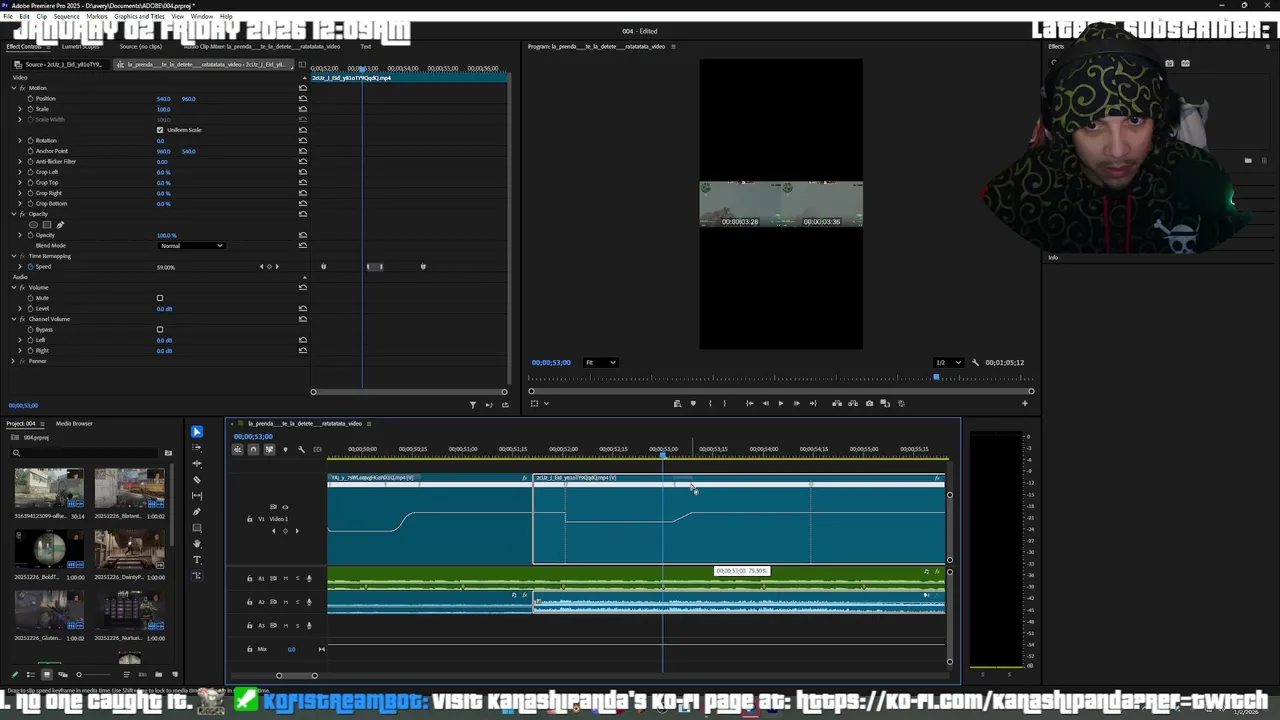Toggle lock on V1 track
1280x720 pixels.
pos(249,519)
